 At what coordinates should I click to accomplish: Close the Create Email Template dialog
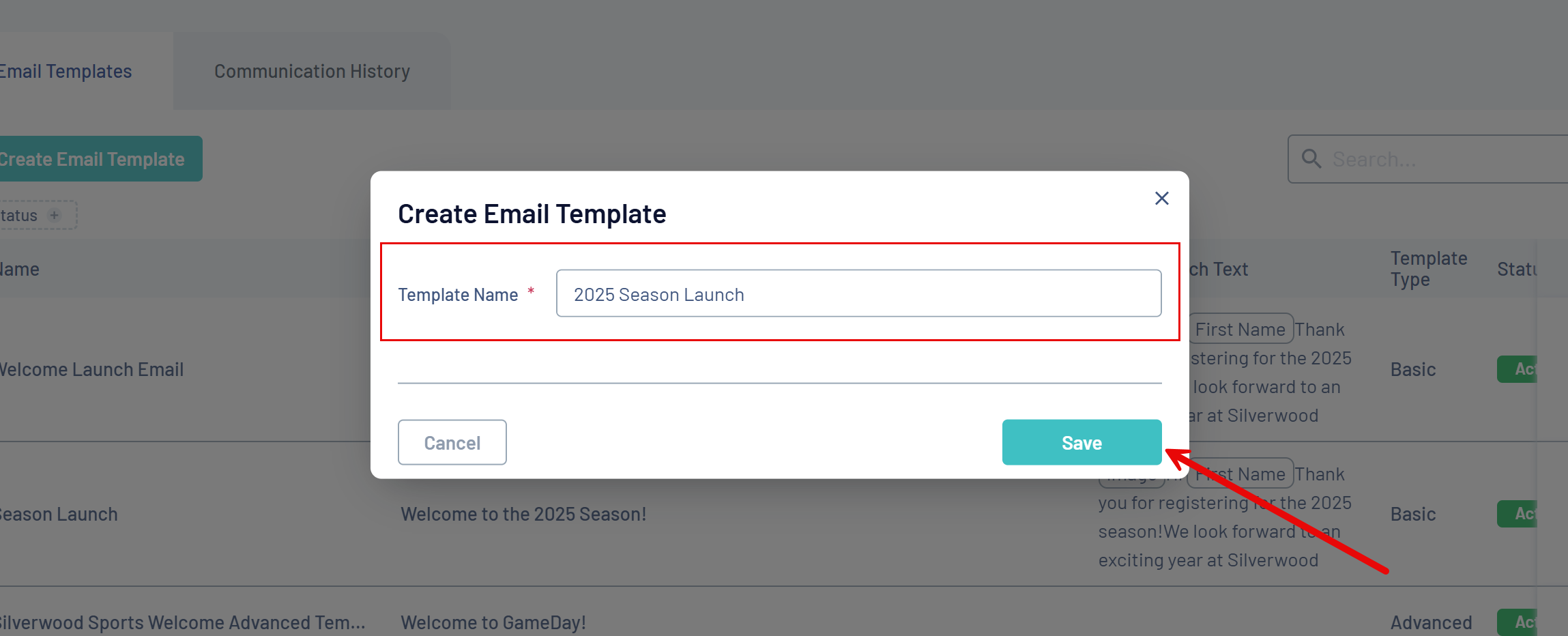point(1161,198)
